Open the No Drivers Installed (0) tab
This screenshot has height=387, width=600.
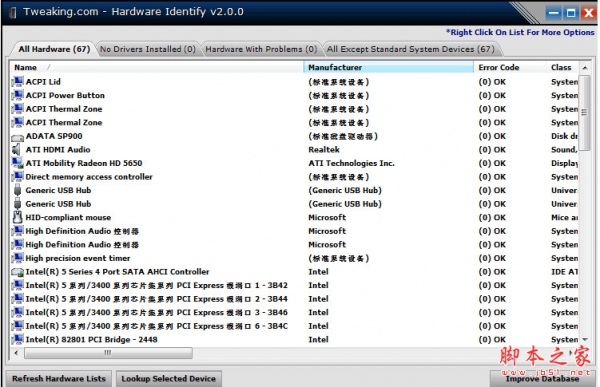(148, 49)
